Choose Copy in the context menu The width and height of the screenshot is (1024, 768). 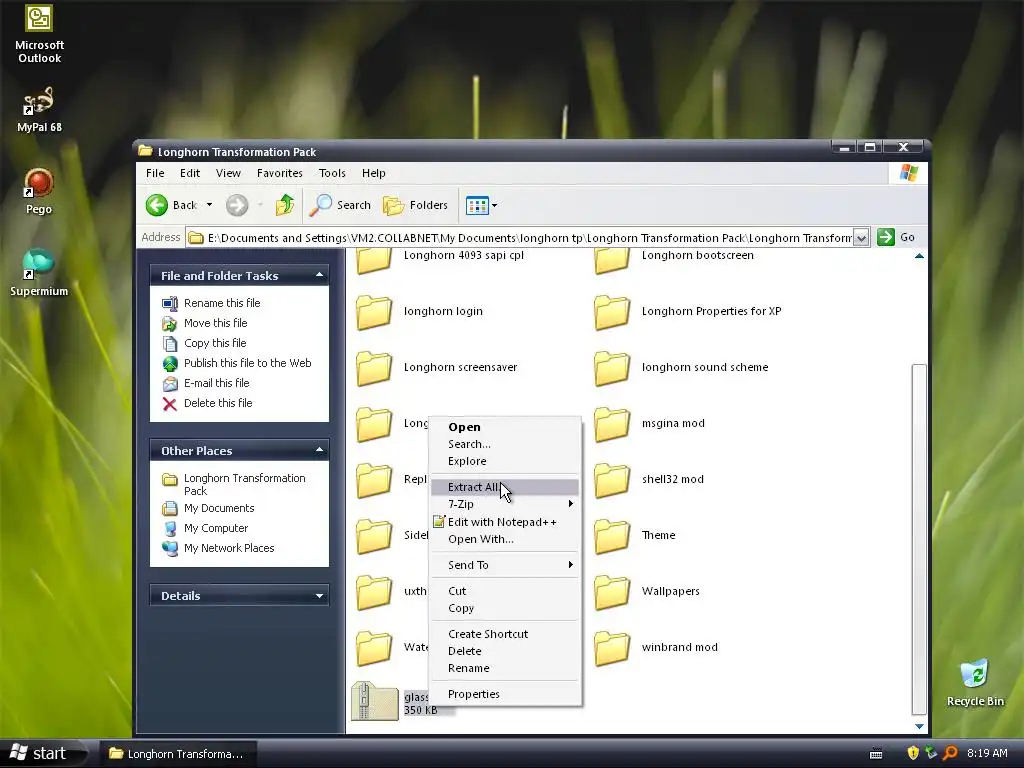(x=505, y=608)
